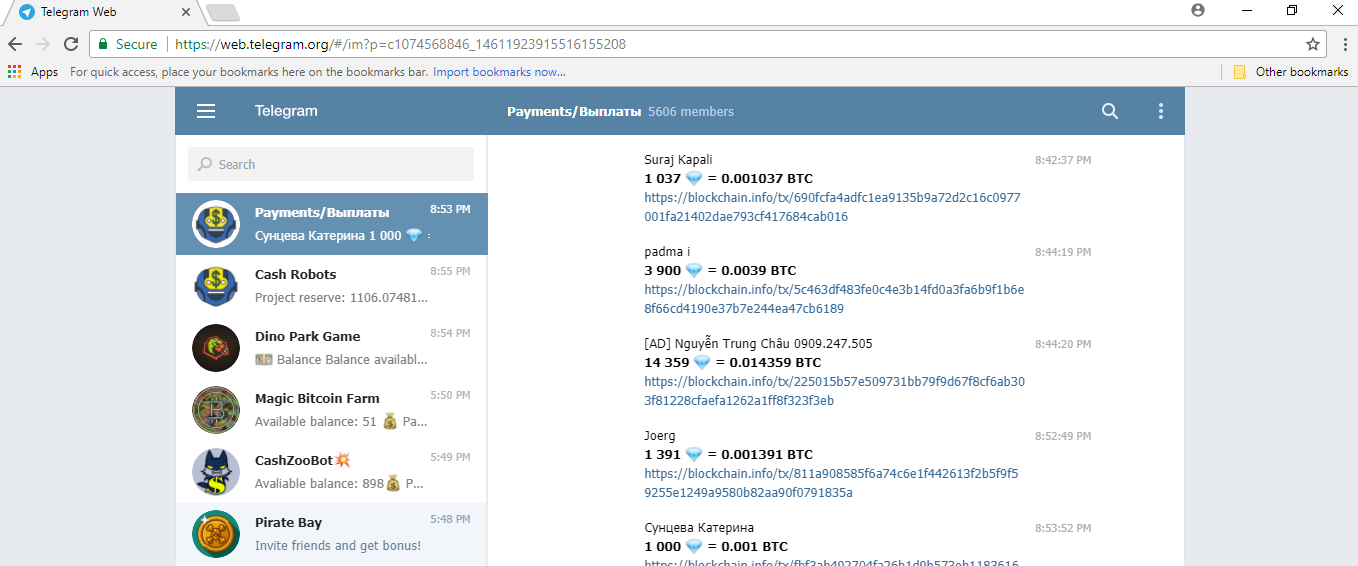Viewport: 1358px width, 566px height.
Task: Click the 5606 members label
Action: click(x=691, y=111)
